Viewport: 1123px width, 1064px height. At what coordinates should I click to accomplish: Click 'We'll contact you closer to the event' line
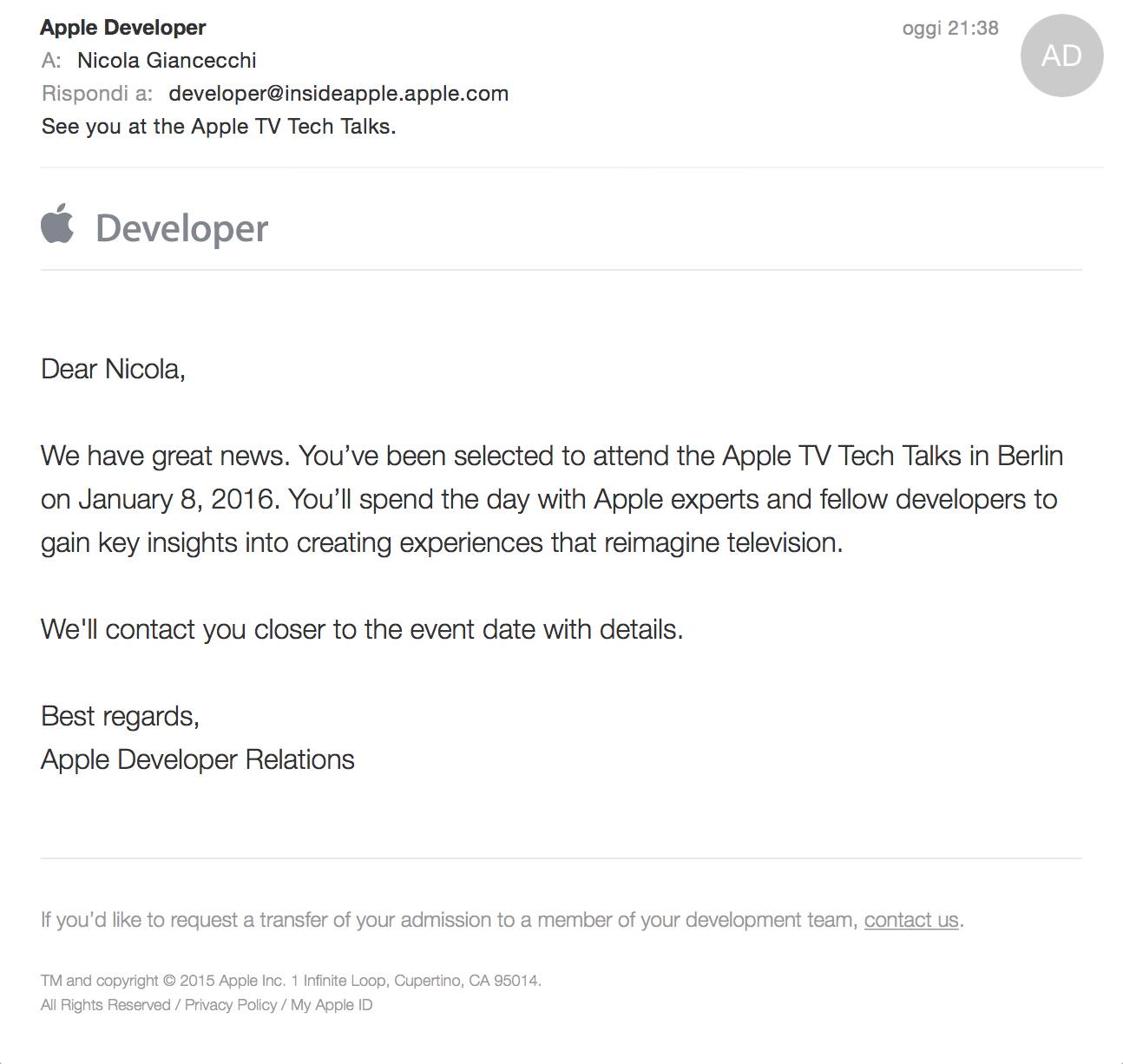pyautogui.click(x=362, y=629)
